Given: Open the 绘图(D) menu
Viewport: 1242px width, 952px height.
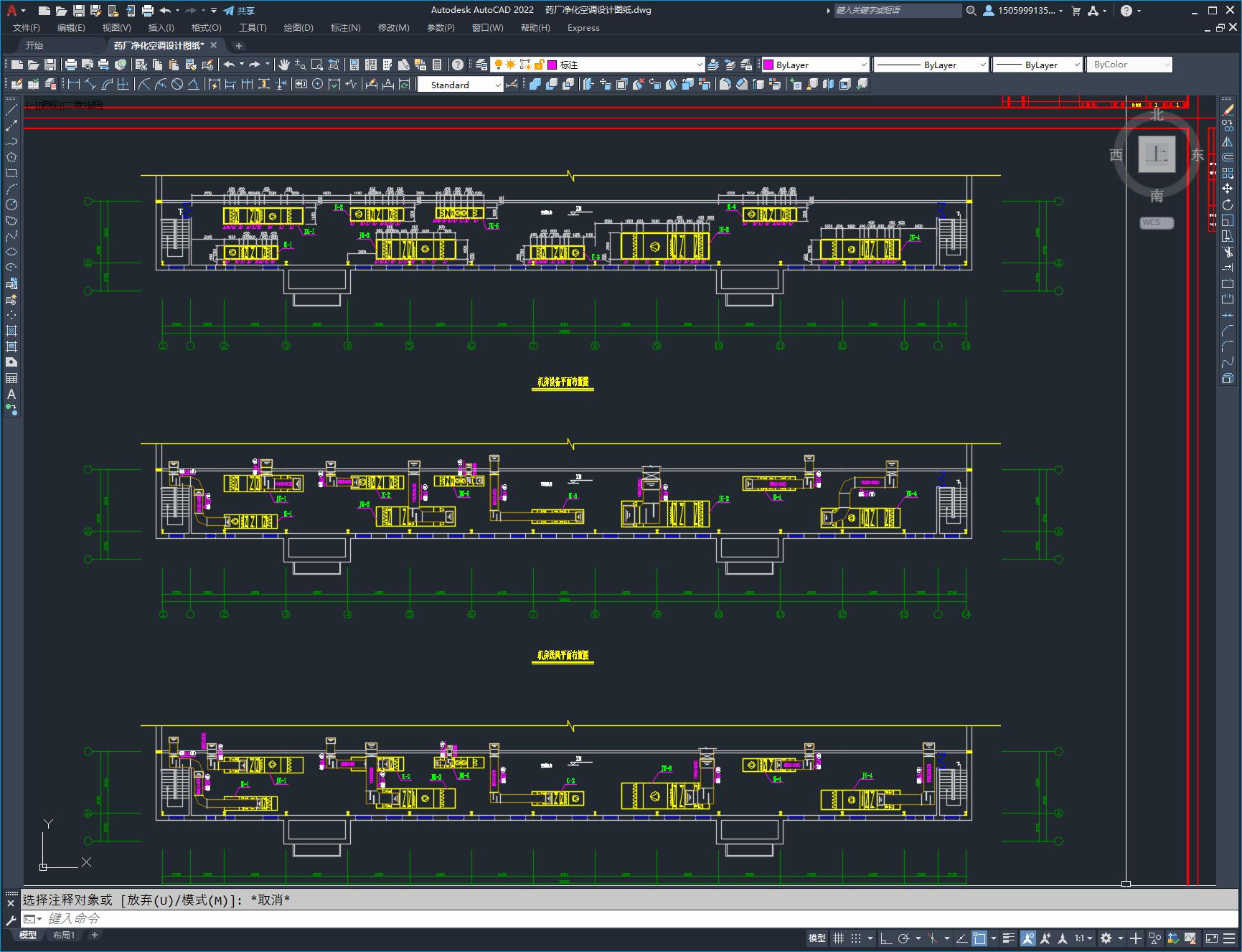Looking at the screenshot, I should [298, 27].
